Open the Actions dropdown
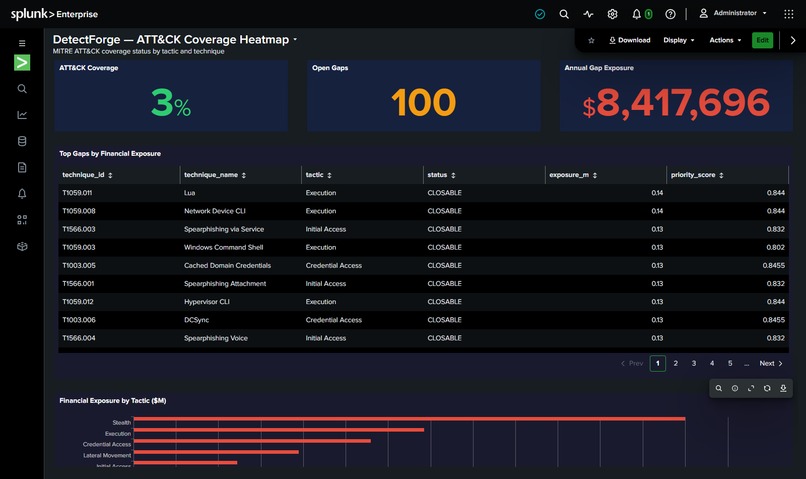 (x=725, y=40)
